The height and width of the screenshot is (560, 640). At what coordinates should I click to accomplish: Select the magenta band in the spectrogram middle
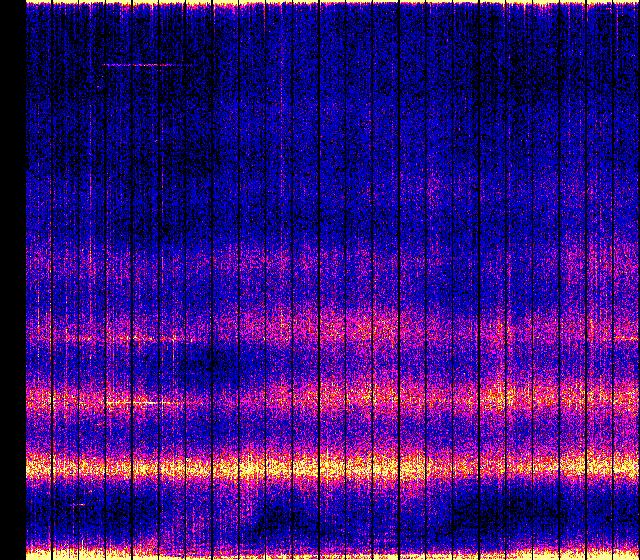[x=330, y=328]
